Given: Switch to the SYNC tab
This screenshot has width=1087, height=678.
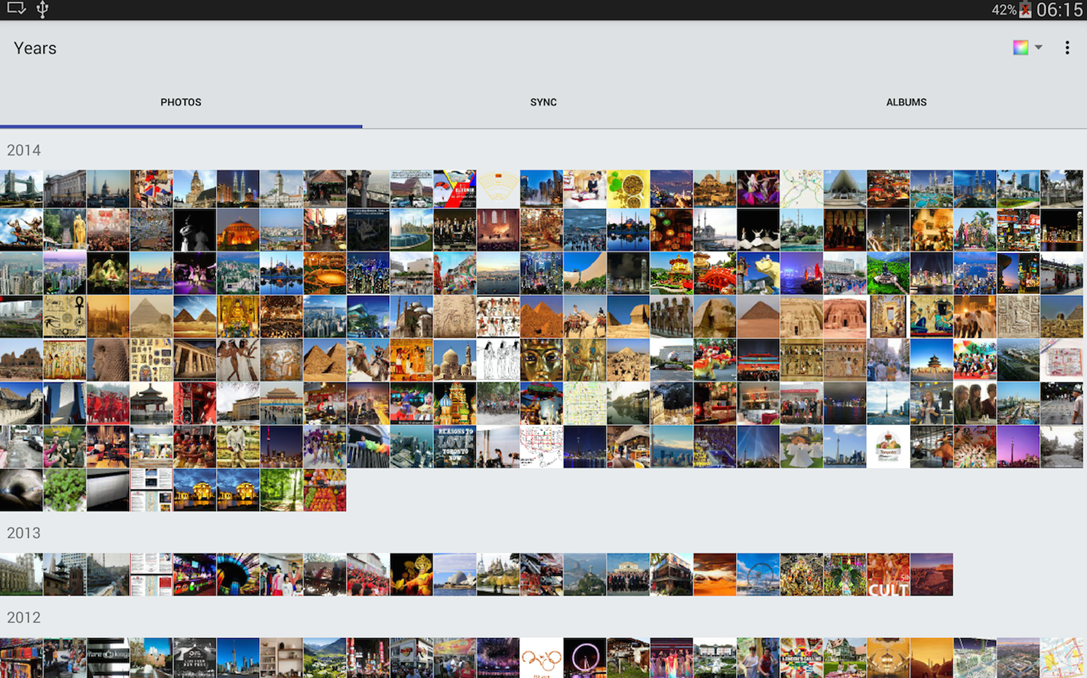Looking at the screenshot, I should 544,102.
